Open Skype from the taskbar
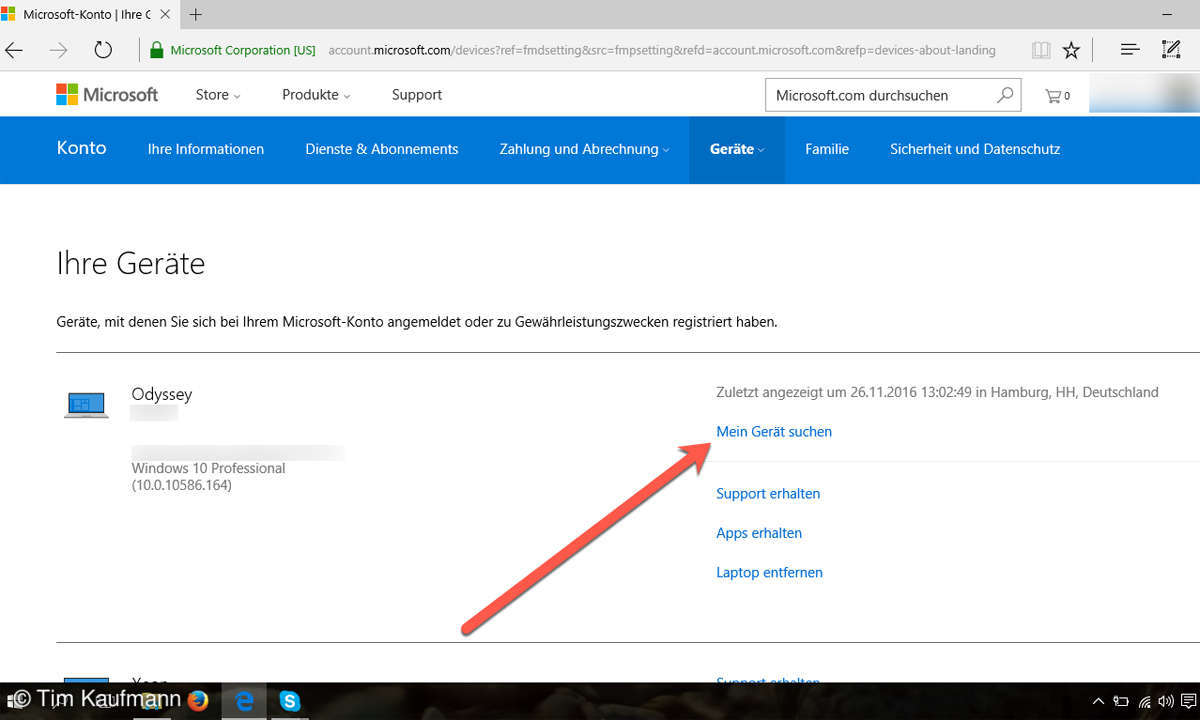 290,700
